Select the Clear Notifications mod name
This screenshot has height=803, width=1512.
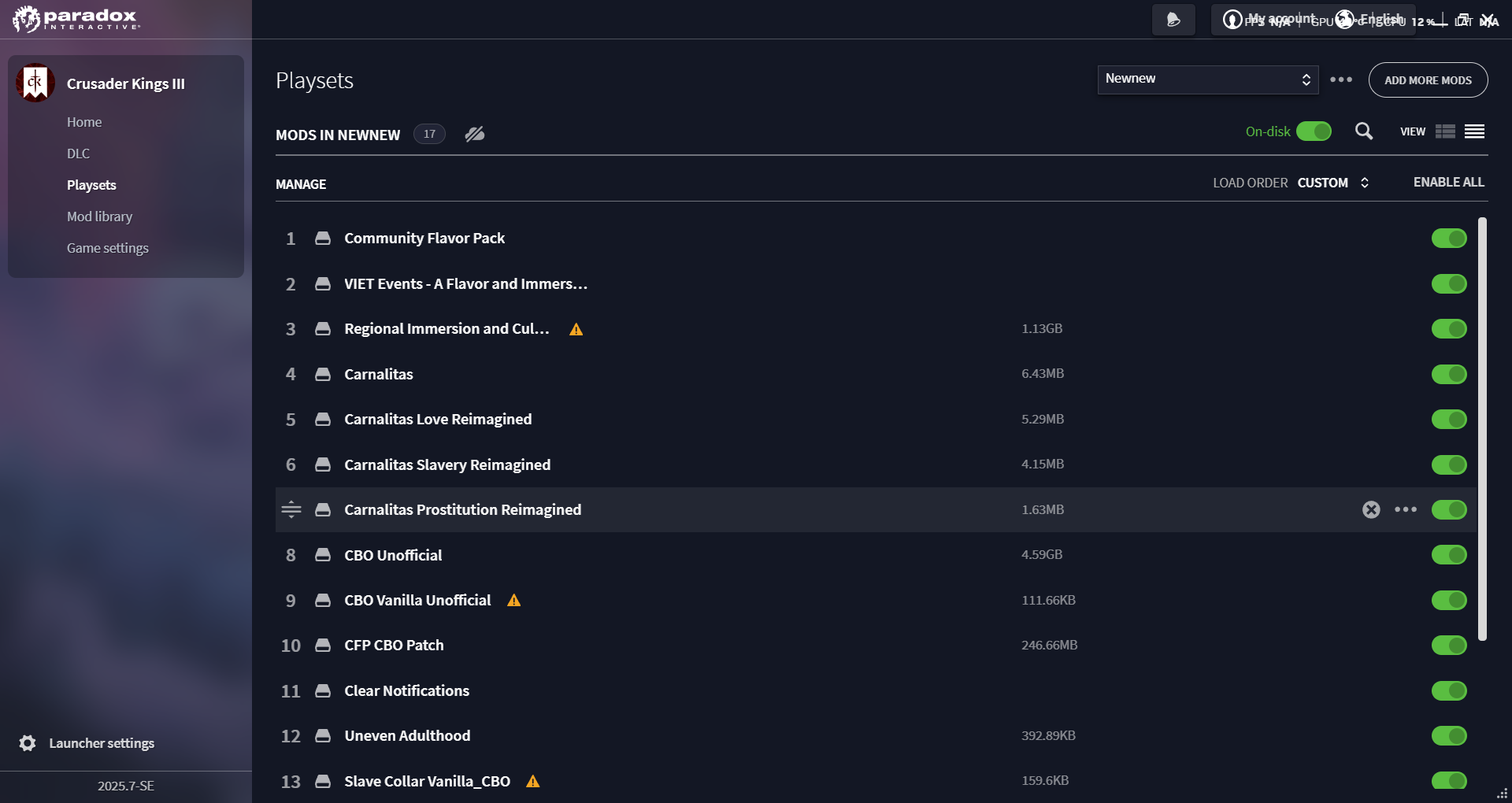(406, 690)
